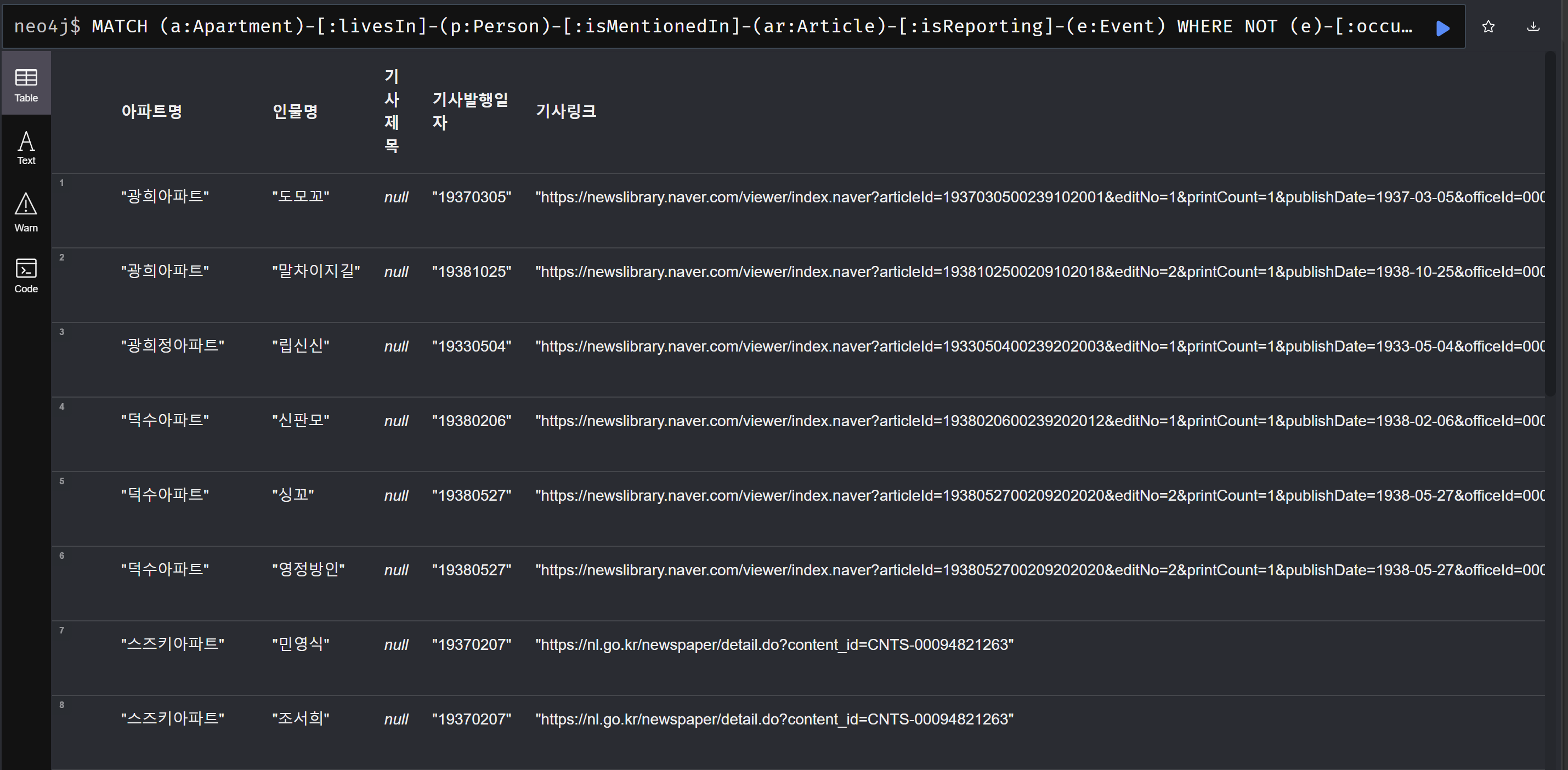The width and height of the screenshot is (1568, 770).
Task: Switch to Table result view
Action: 26,83
